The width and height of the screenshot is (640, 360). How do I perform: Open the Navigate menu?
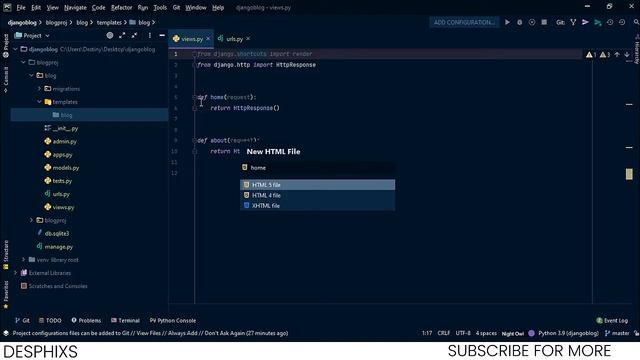click(75, 7)
